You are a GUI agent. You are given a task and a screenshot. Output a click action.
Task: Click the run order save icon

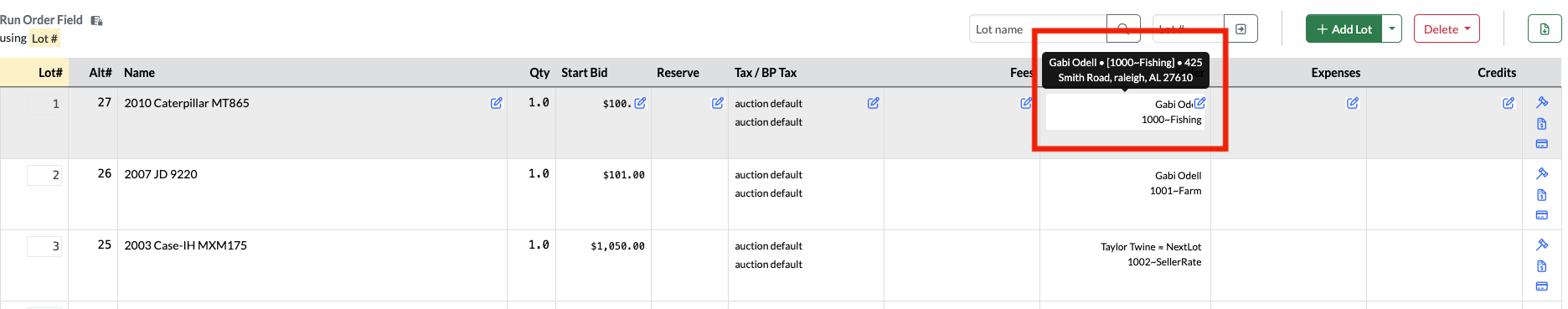click(x=96, y=20)
